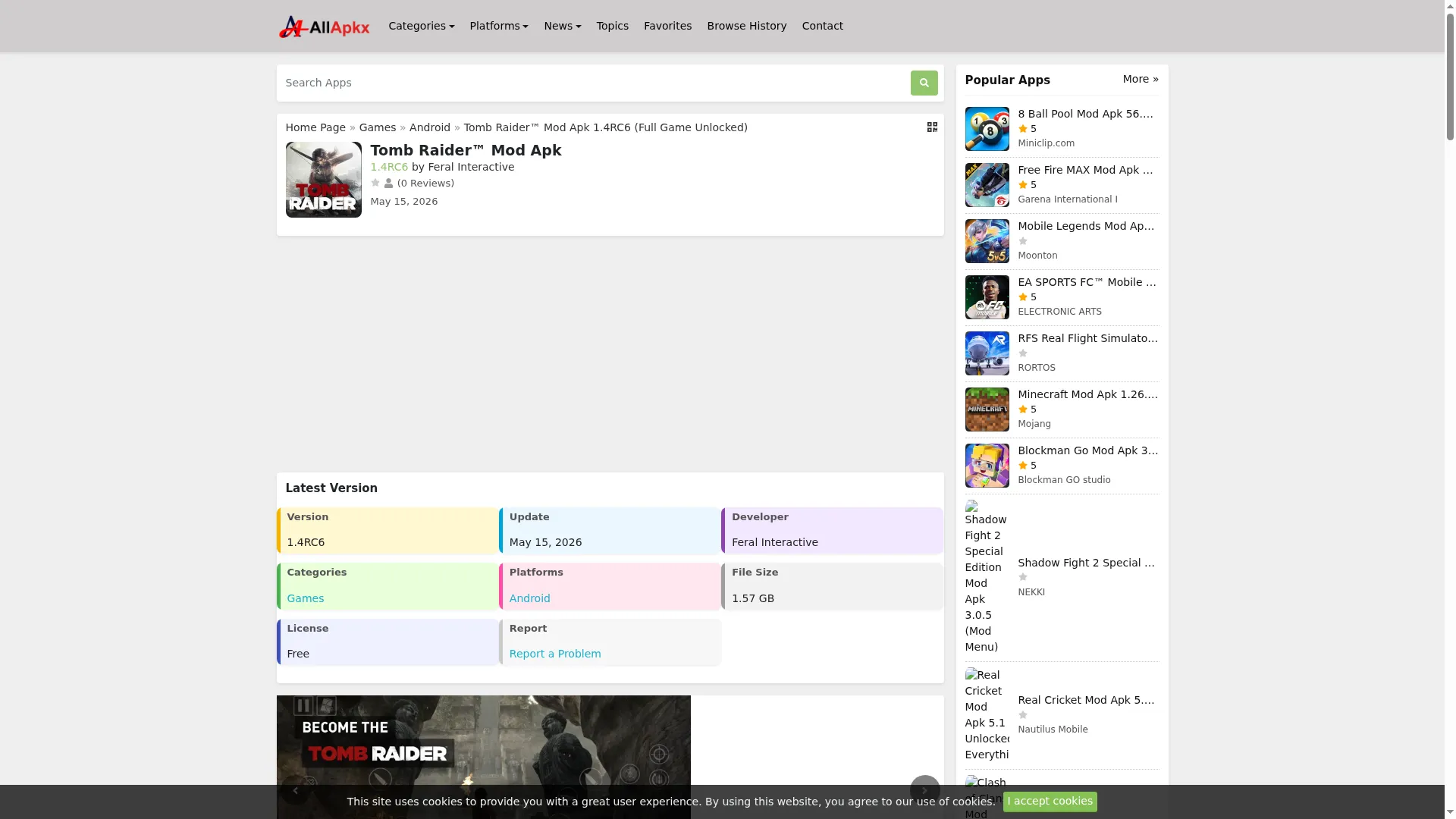1456x819 pixels.
Task: Open Minecraft app icon
Action: (x=987, y=409)
